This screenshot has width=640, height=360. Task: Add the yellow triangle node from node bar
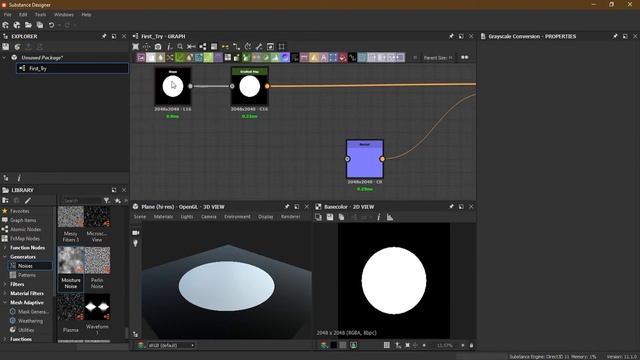tap(314, 58)
